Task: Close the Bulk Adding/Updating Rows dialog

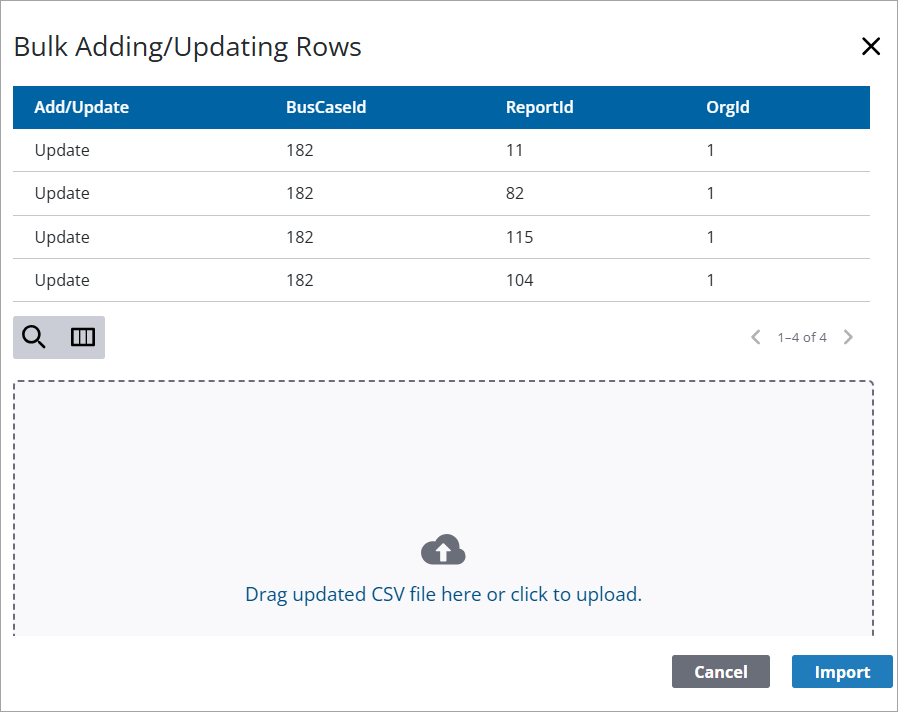Action: click(x=871, y=46)
